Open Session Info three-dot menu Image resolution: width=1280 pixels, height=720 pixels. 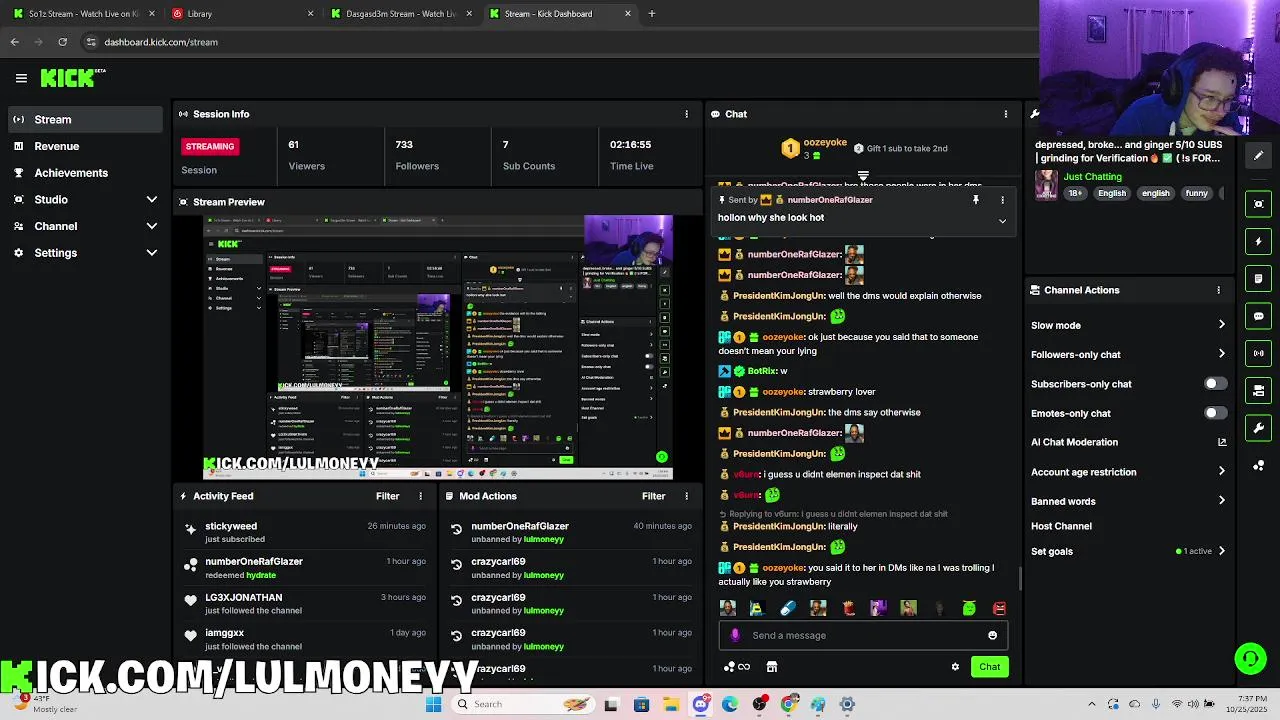686,114
